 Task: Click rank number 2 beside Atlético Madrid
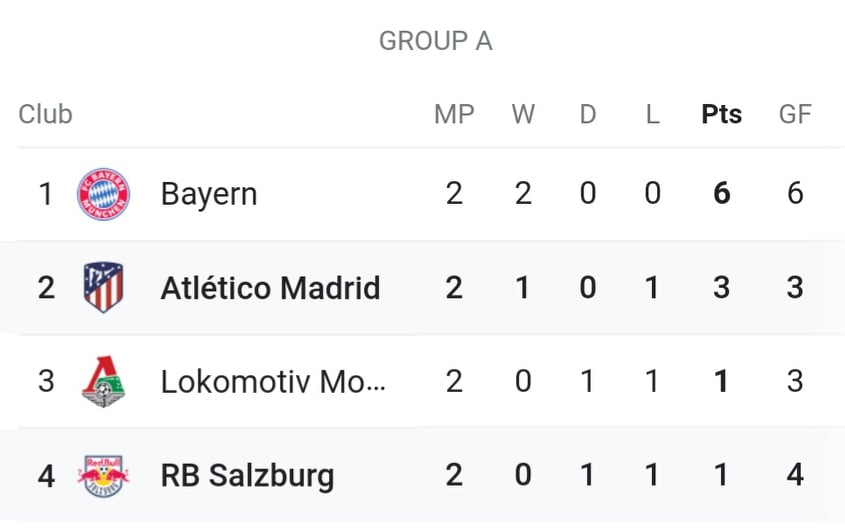coord(46,288)
